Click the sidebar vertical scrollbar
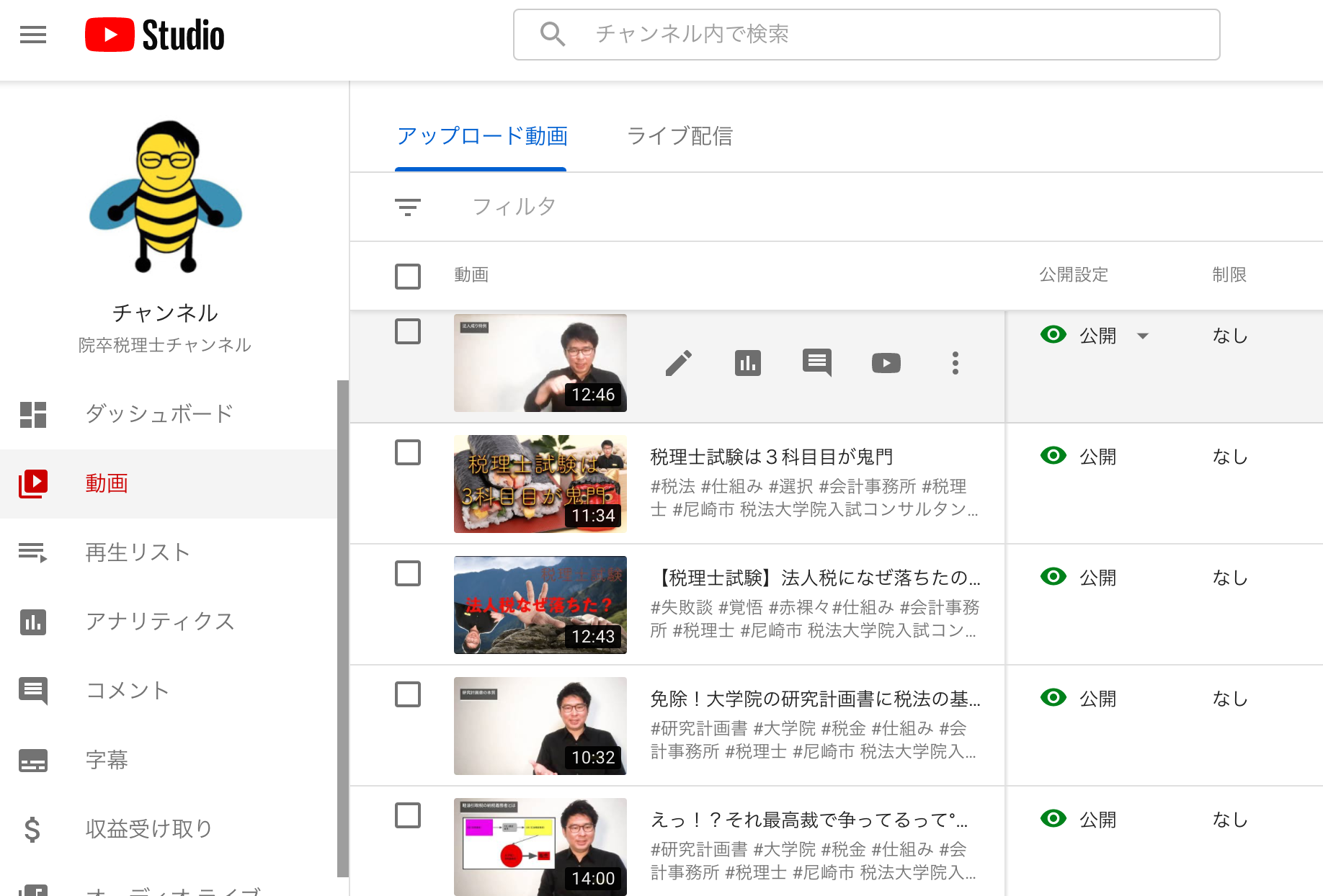Image resolution: width=1323 pixels, height=896 pixels. pyautogui.click(x=343, y=627)
